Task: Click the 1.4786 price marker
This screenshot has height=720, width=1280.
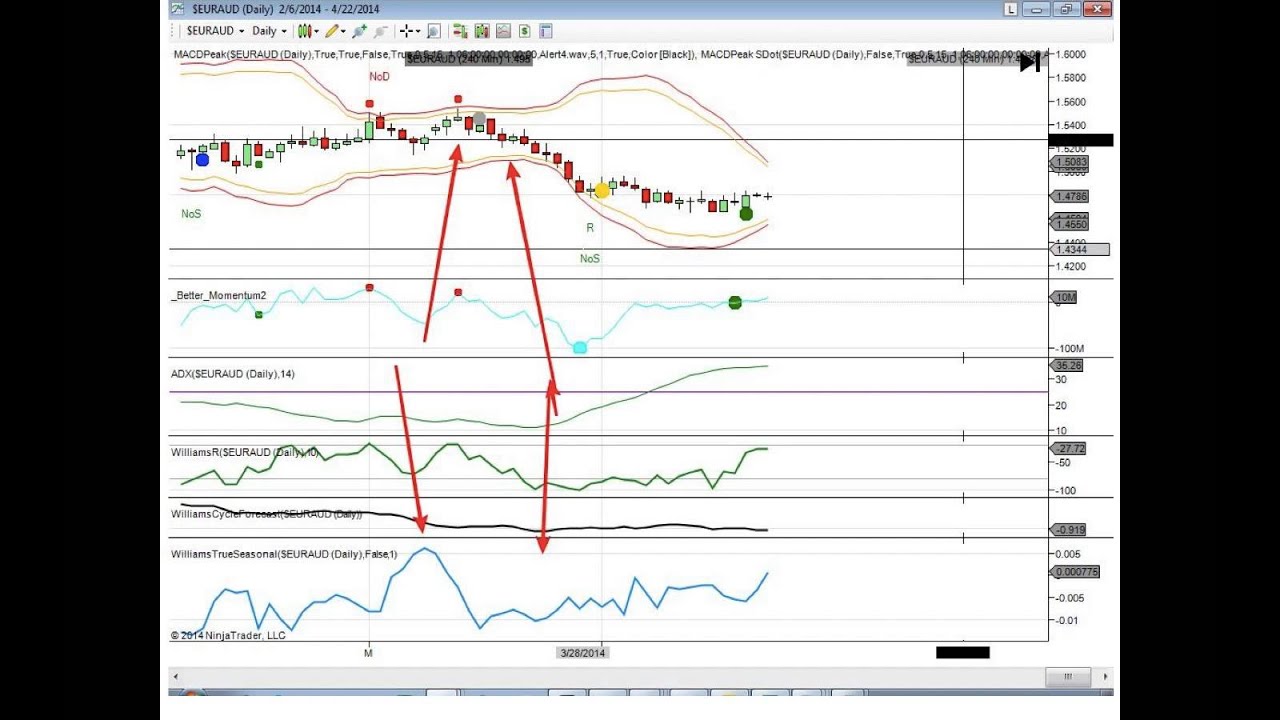Action: point(1070,197)
